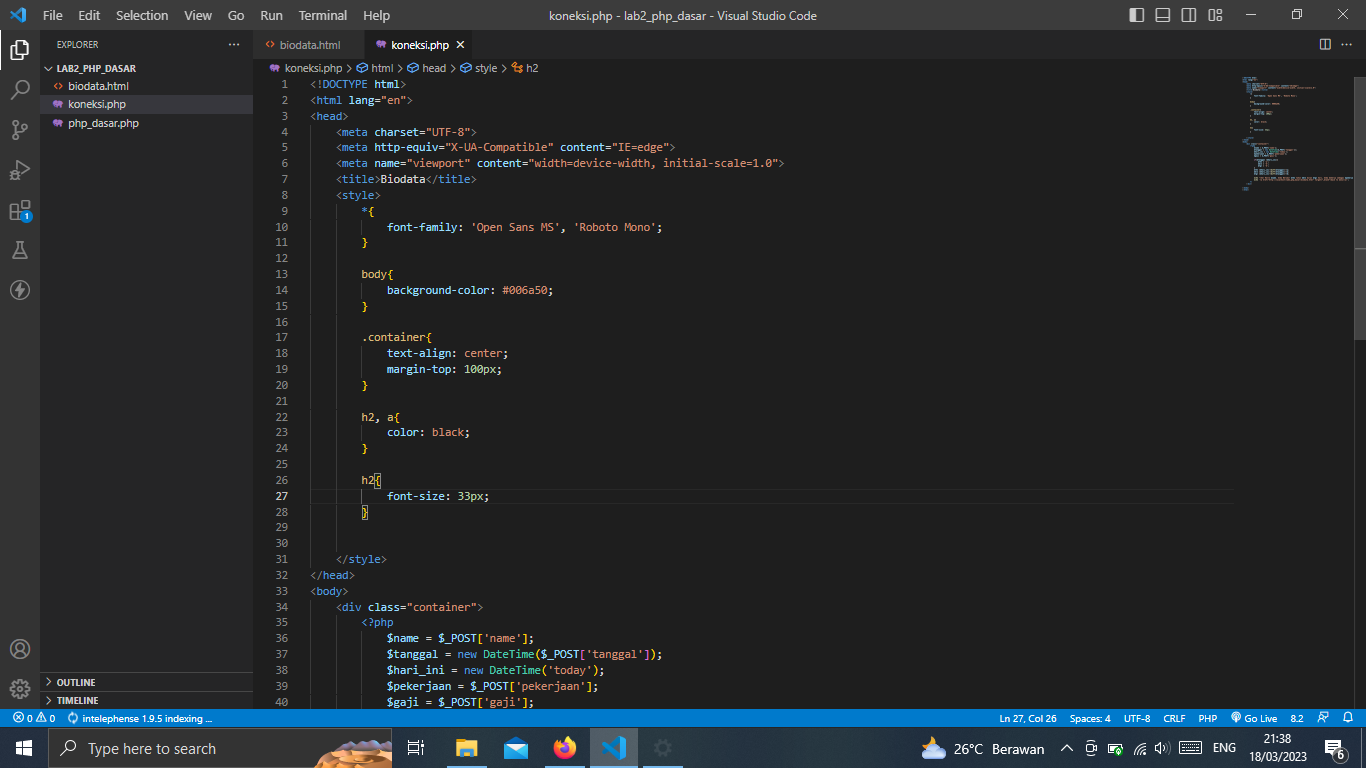The width and height of the screenshot is (1366, 768).
Task: Open UTF-8 encoding selector
Action: pyautogui.click(x=1137, y=718)
